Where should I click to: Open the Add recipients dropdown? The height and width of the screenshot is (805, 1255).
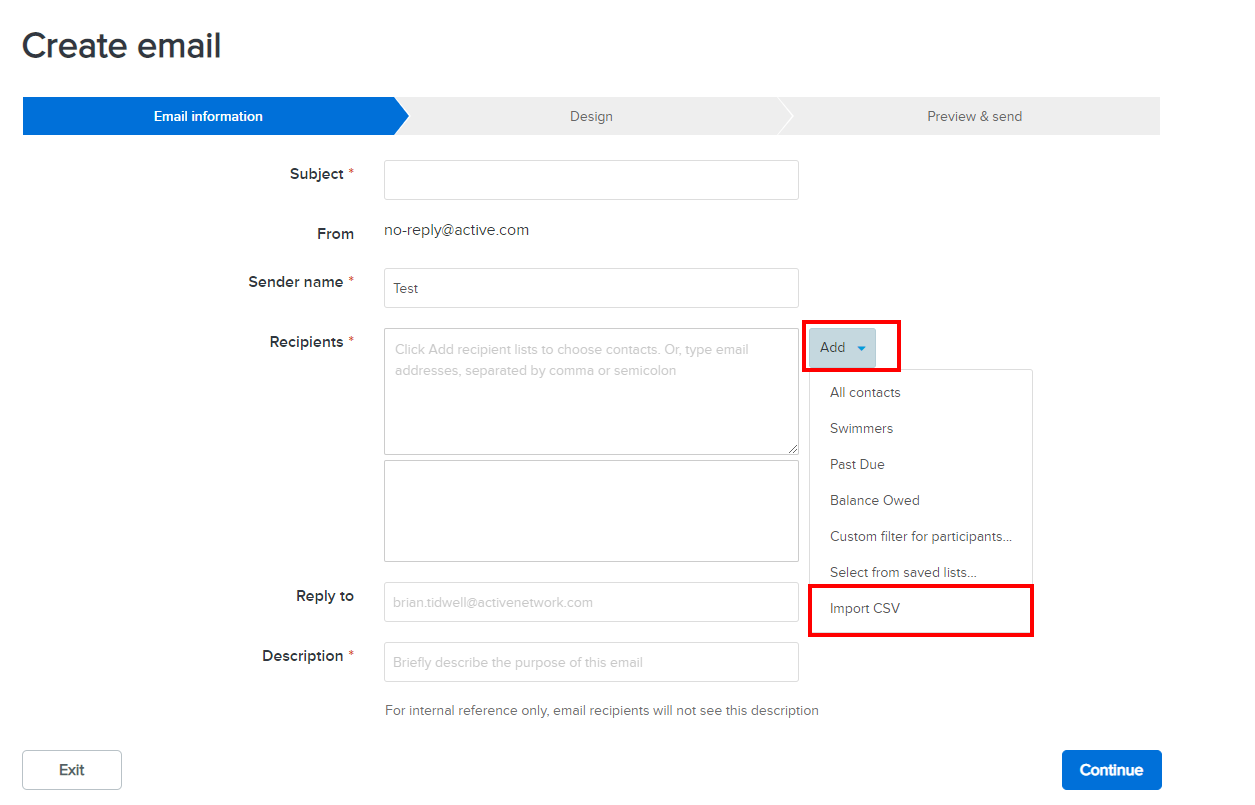point(842,348)
